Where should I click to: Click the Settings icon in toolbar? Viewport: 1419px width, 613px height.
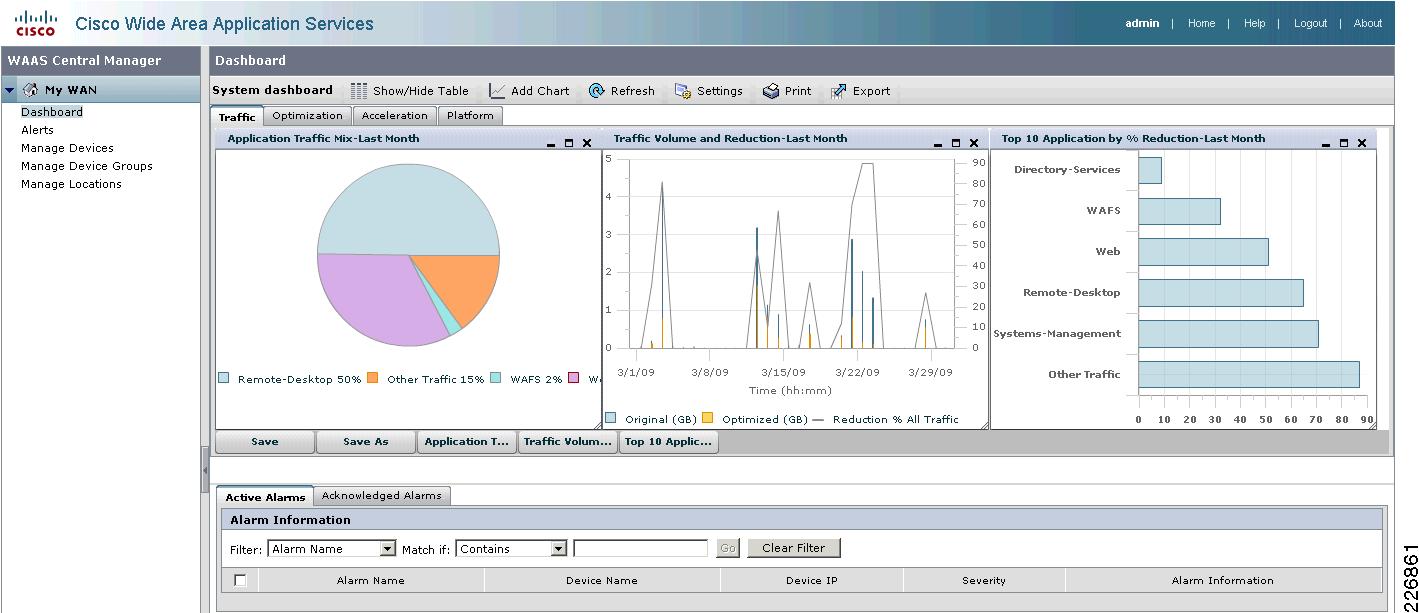point(683,91)
